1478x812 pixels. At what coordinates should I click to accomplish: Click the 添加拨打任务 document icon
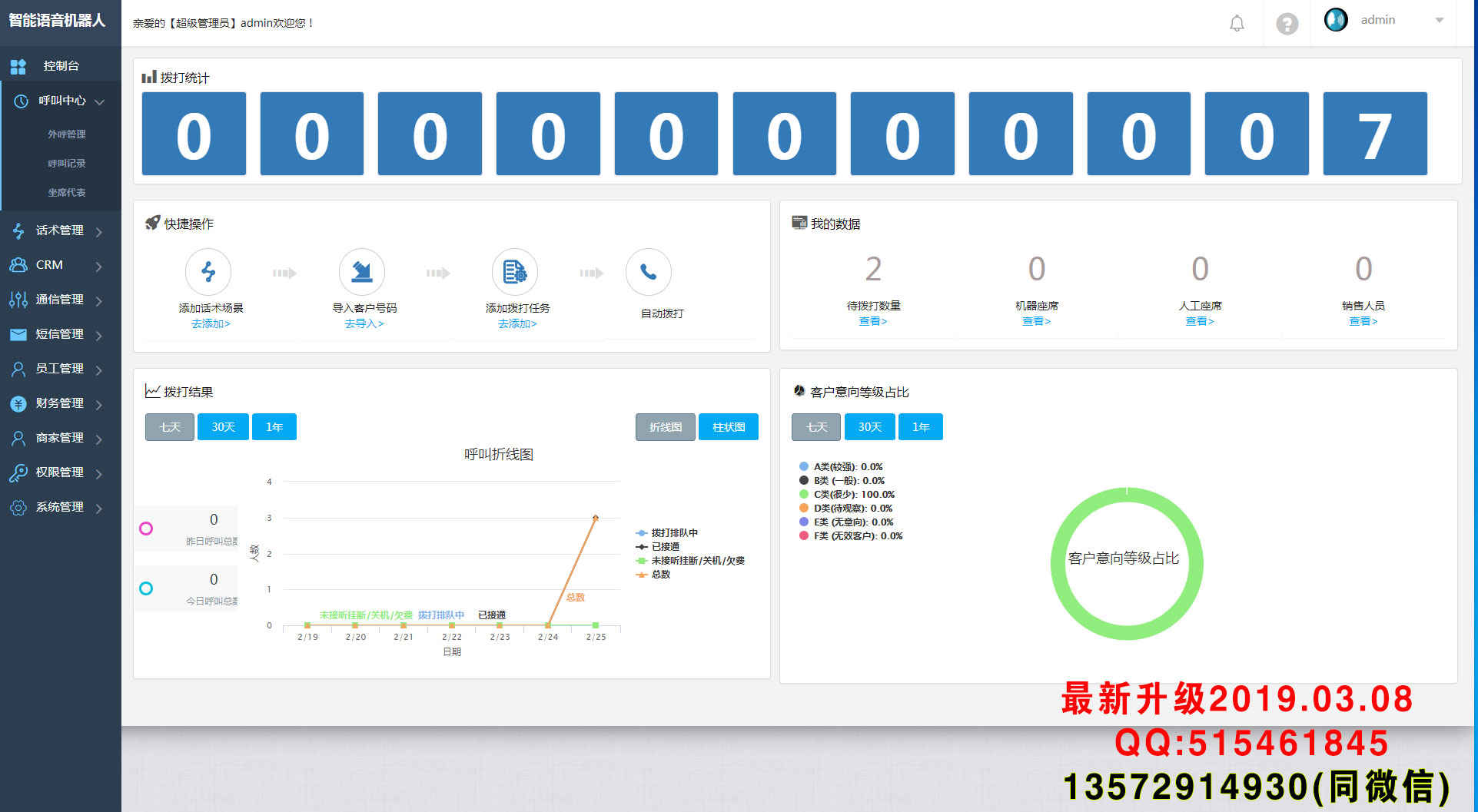[515, 272]
